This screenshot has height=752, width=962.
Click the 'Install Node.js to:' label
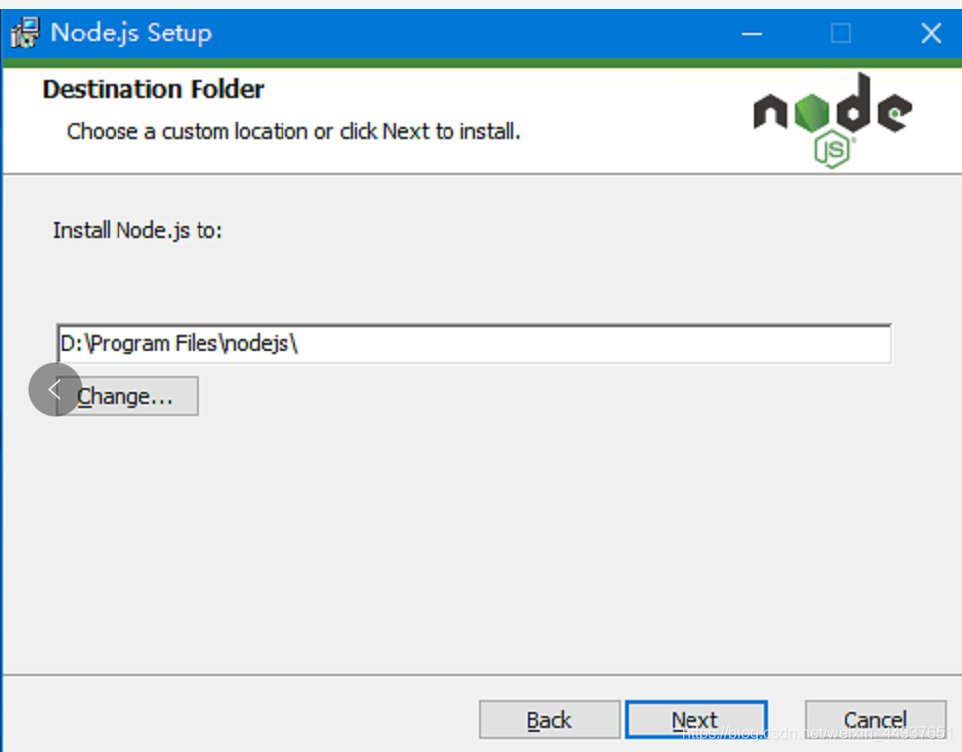click(137, 231)
